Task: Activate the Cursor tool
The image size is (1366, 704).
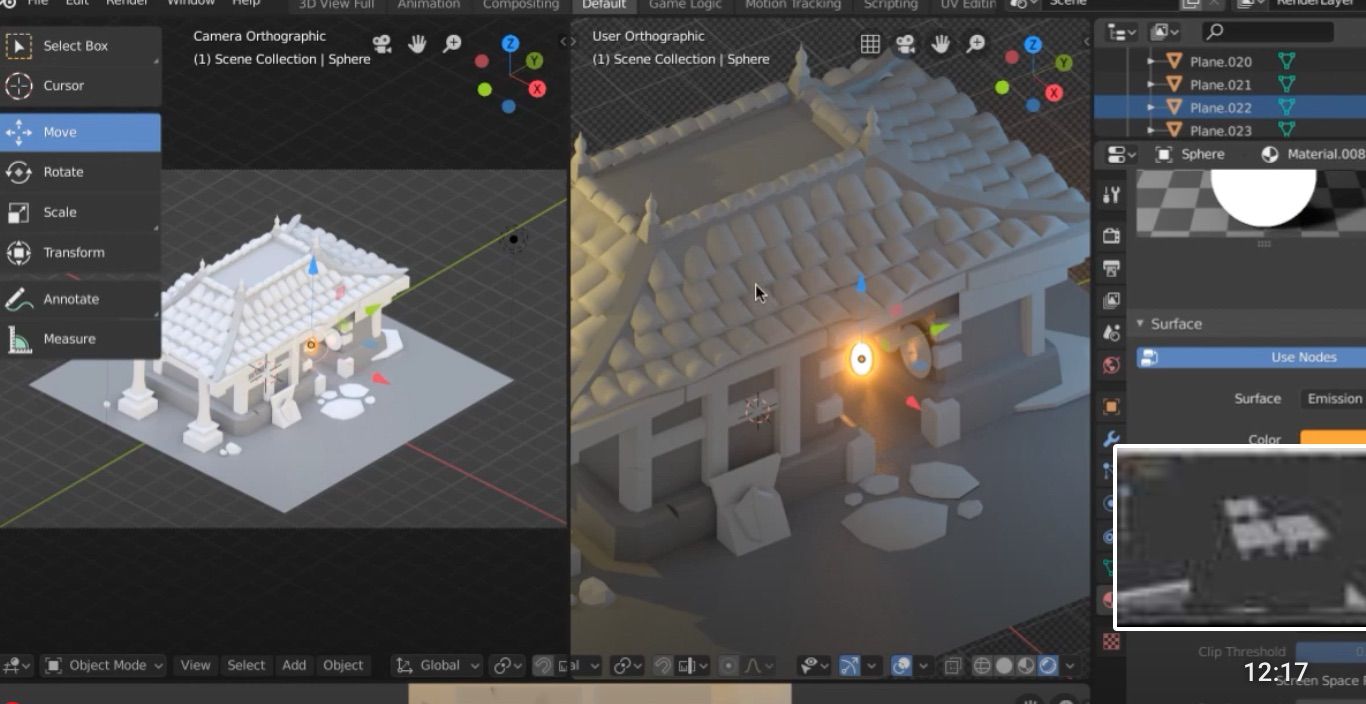Action: (80, 86)
